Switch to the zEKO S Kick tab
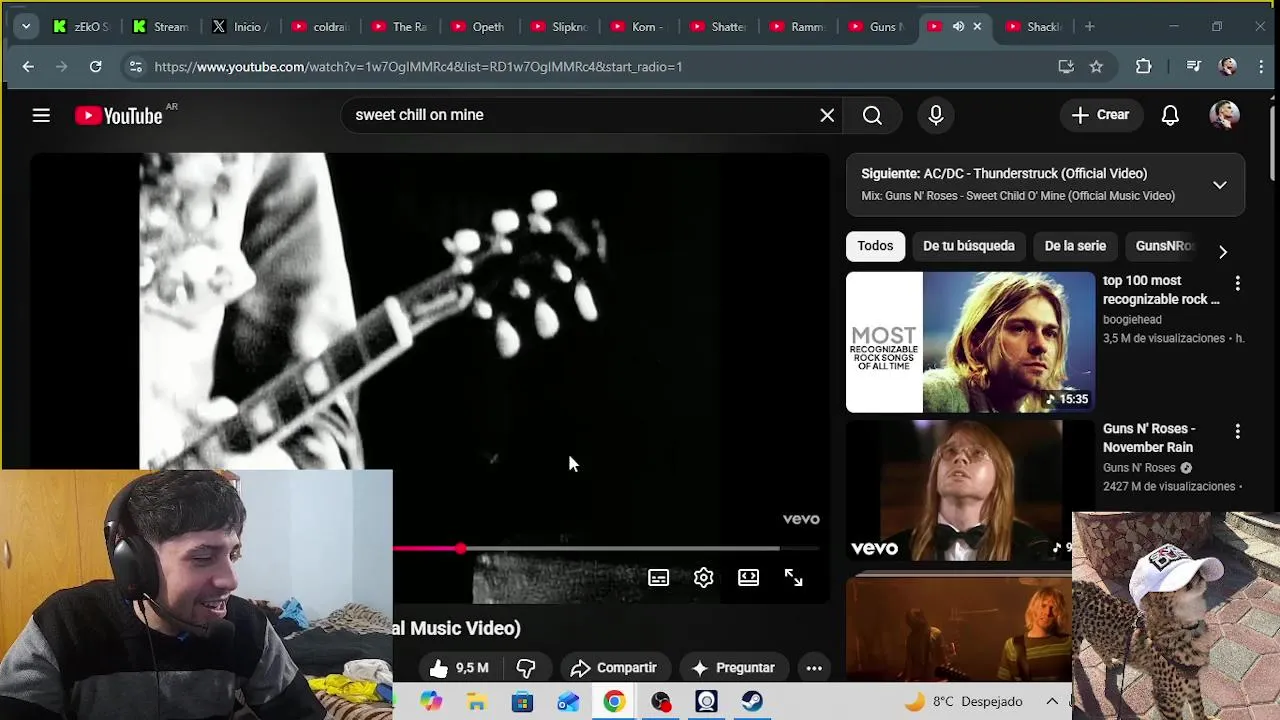 (81, 27)
